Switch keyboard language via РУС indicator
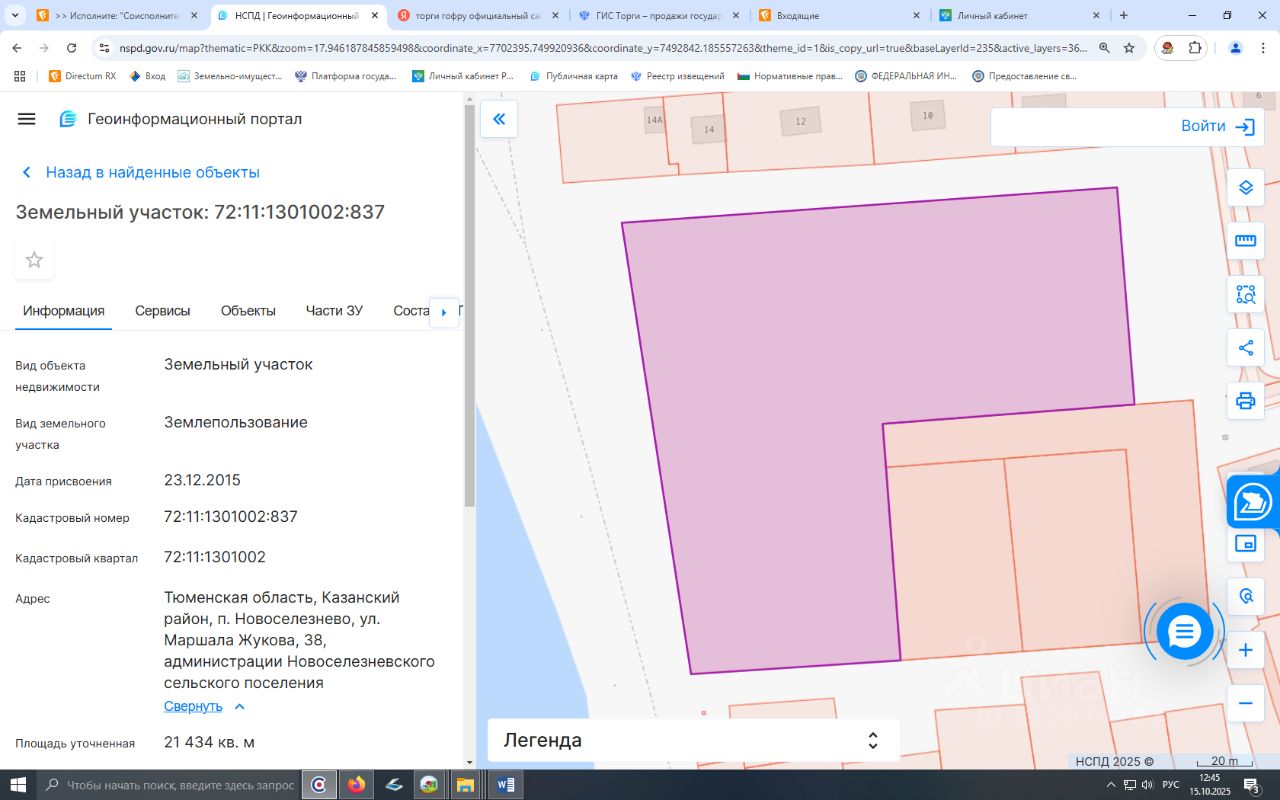The height and width of the screenshot is (800, 1280). click(x=1171, y=785)
